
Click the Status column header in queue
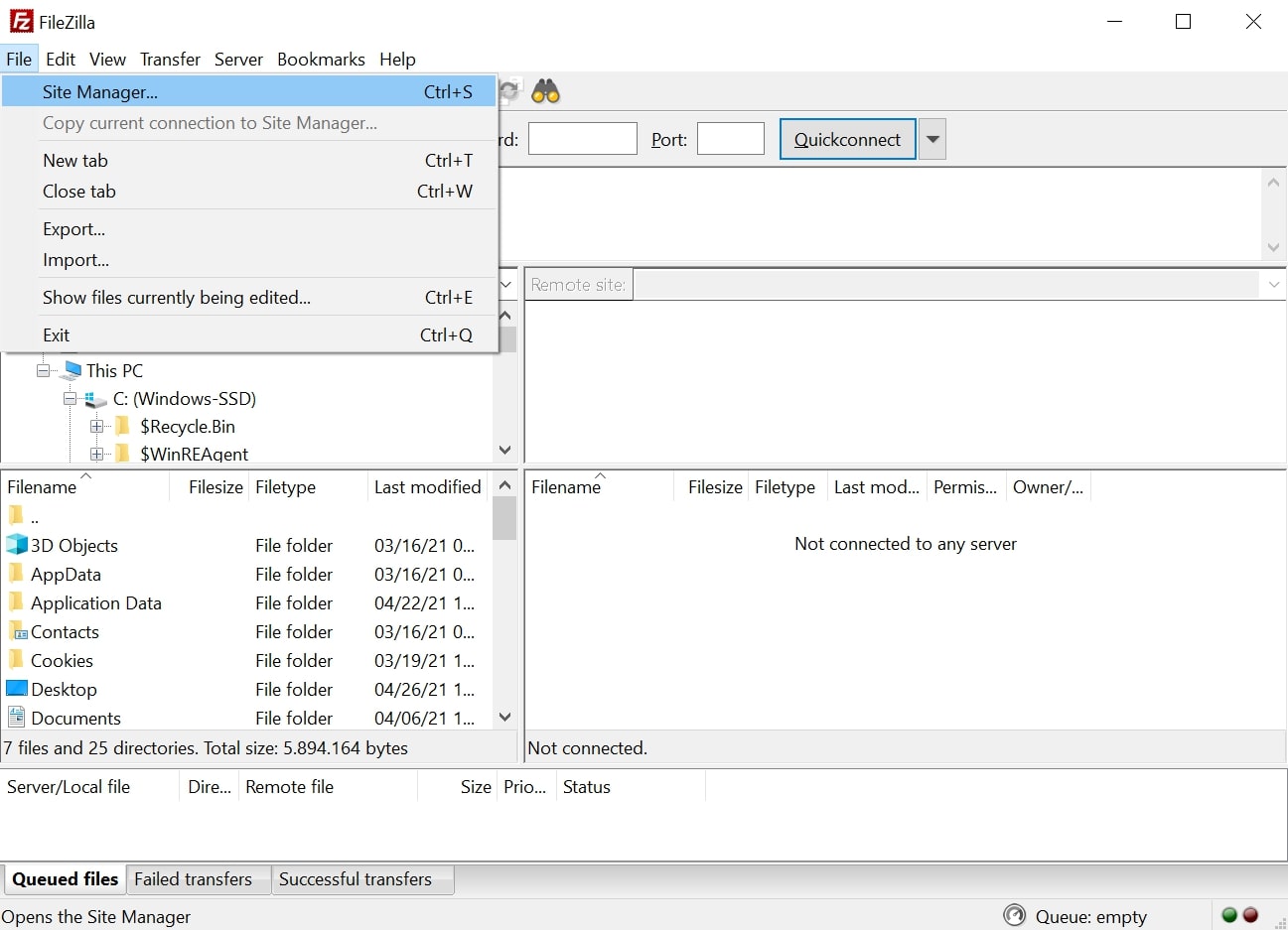631,786
